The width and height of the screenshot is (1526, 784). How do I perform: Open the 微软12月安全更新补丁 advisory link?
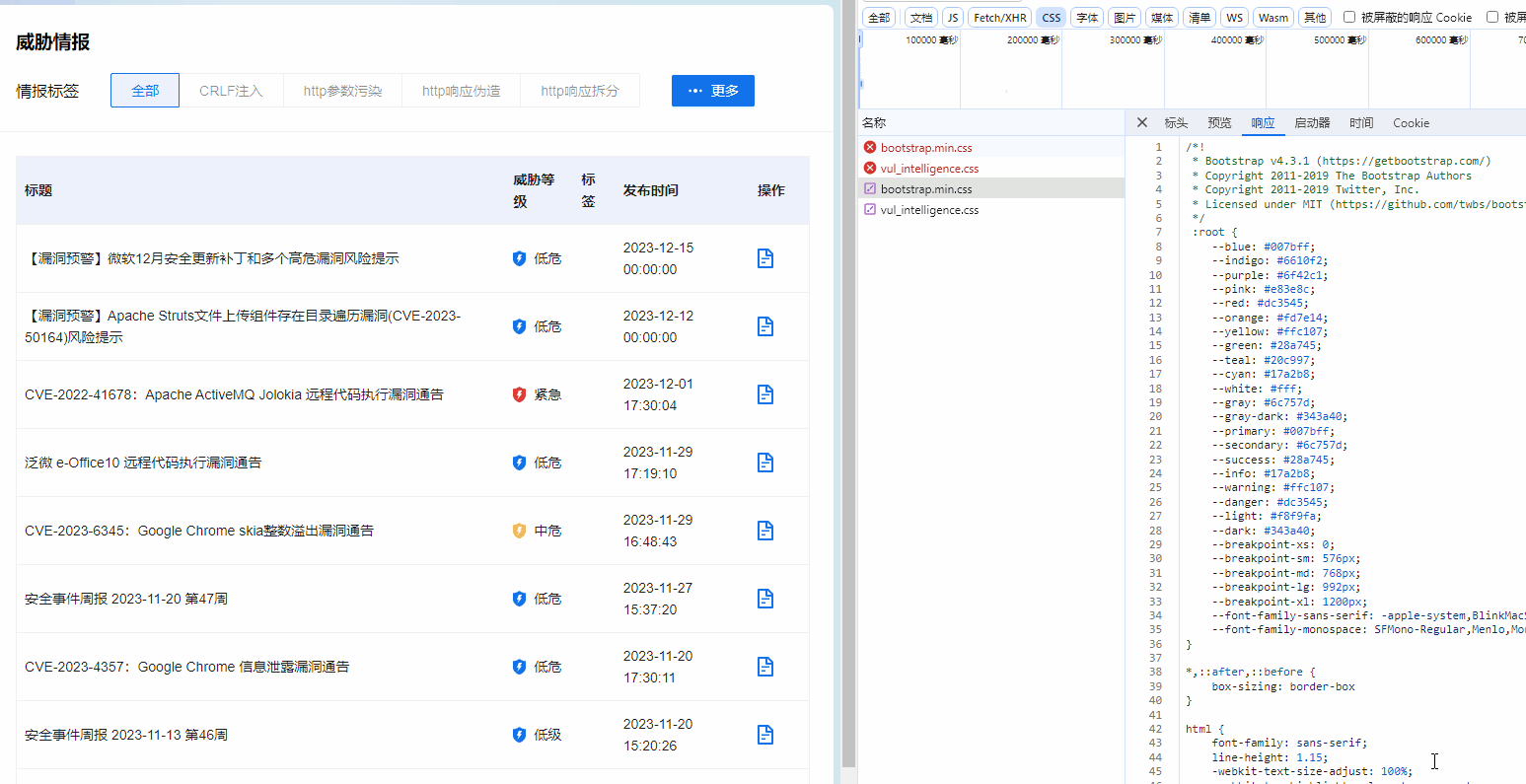tap(212, 257)
